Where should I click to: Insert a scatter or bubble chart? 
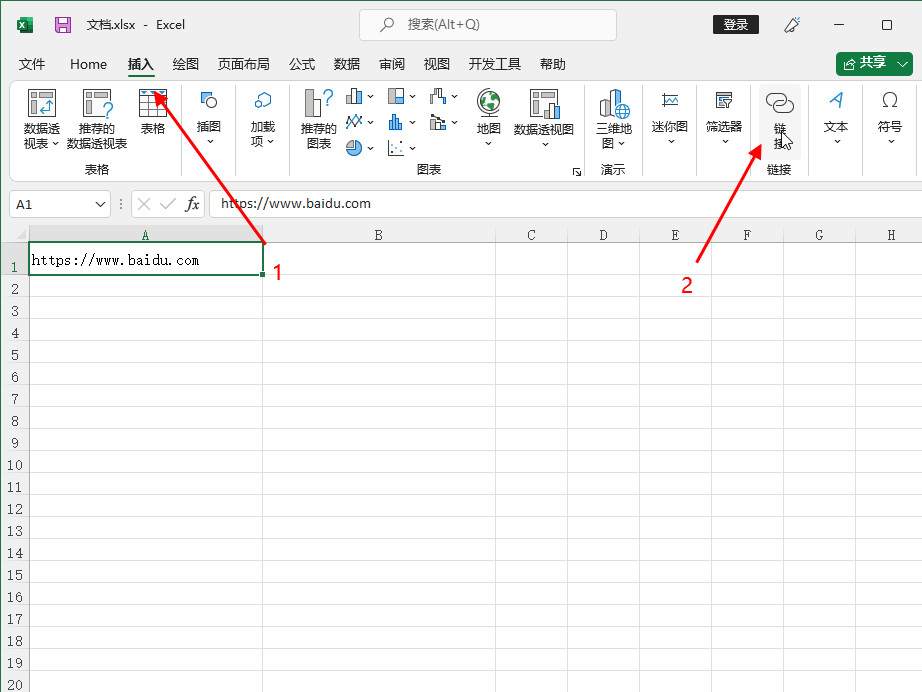click(396, 148)
